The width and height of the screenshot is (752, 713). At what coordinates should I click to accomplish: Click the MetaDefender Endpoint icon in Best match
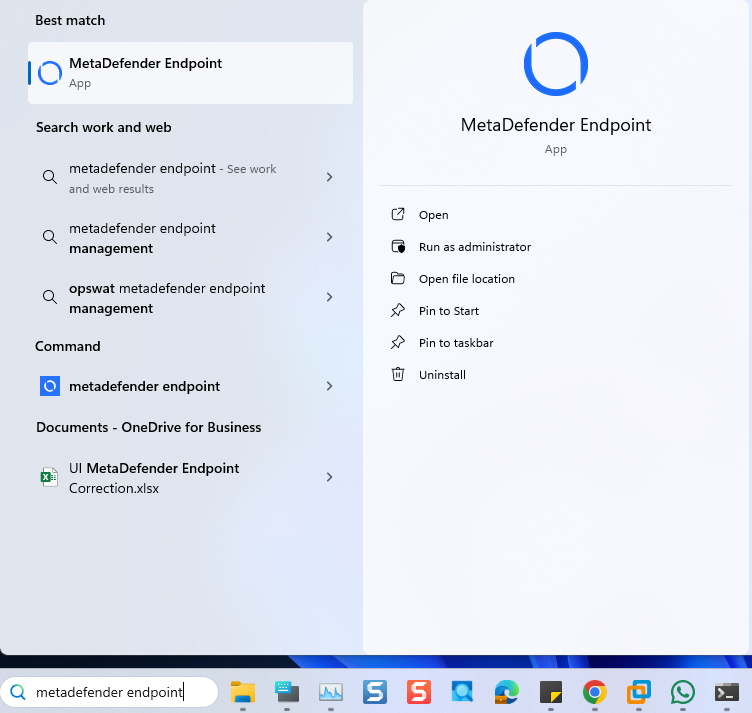(50, 73)
